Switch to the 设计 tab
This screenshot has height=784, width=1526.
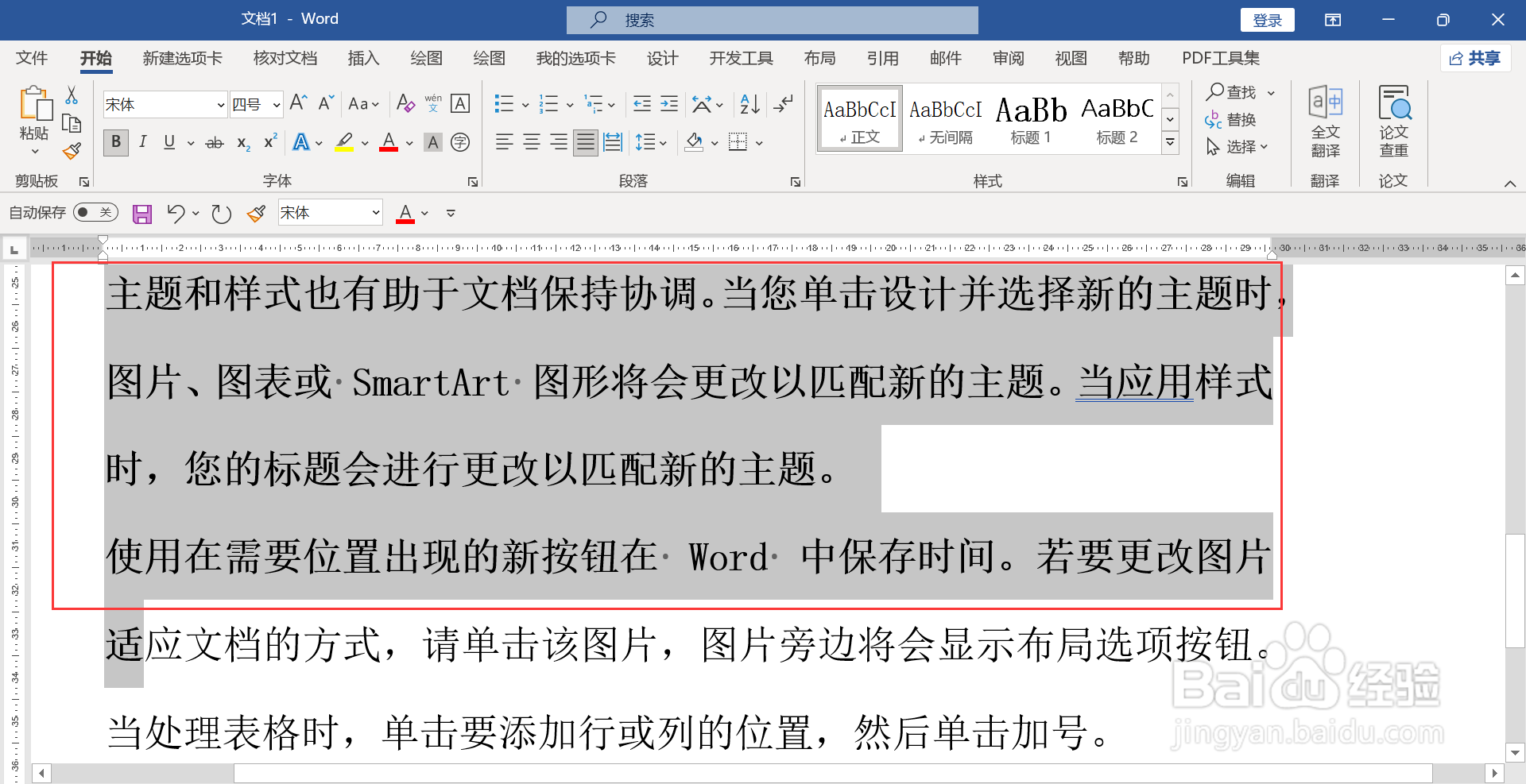662,58
